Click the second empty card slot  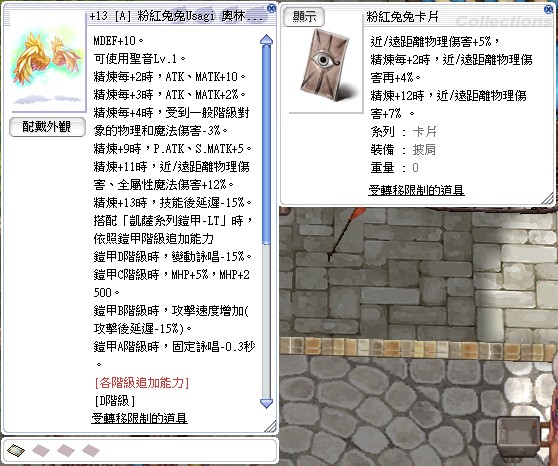pyautogui.click(x=41, y=450)
